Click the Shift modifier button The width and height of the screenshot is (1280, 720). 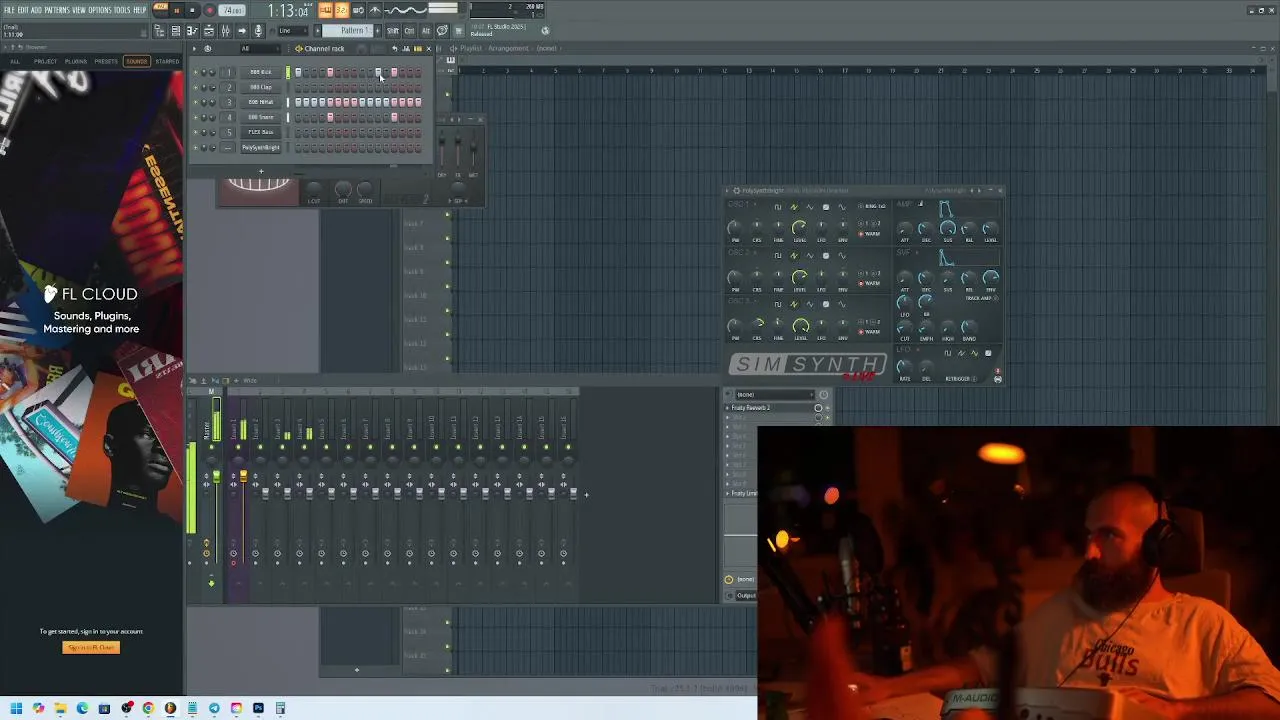392,31
